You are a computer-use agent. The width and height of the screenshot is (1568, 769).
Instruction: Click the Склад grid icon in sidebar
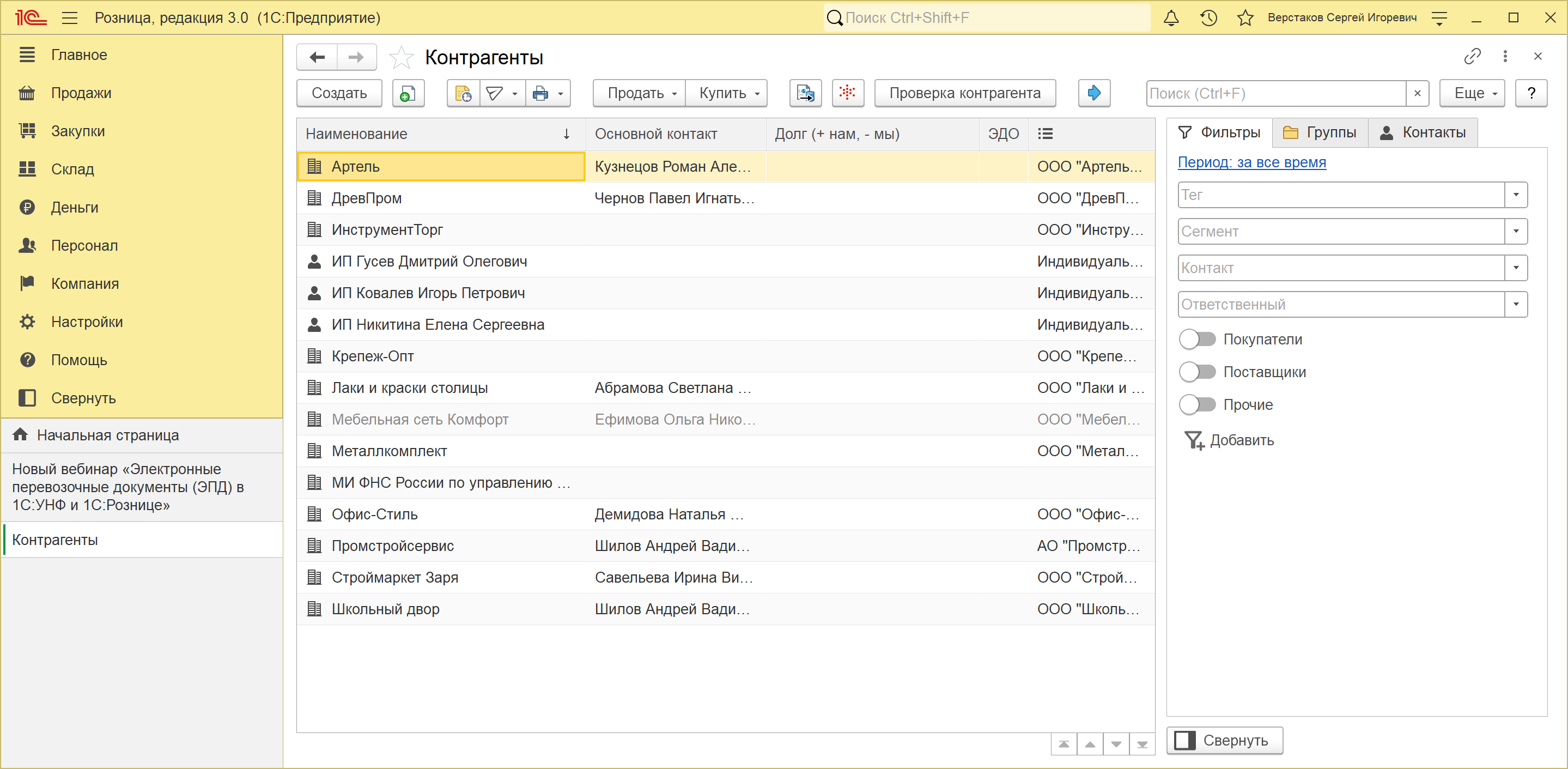[x=27, y=169]
